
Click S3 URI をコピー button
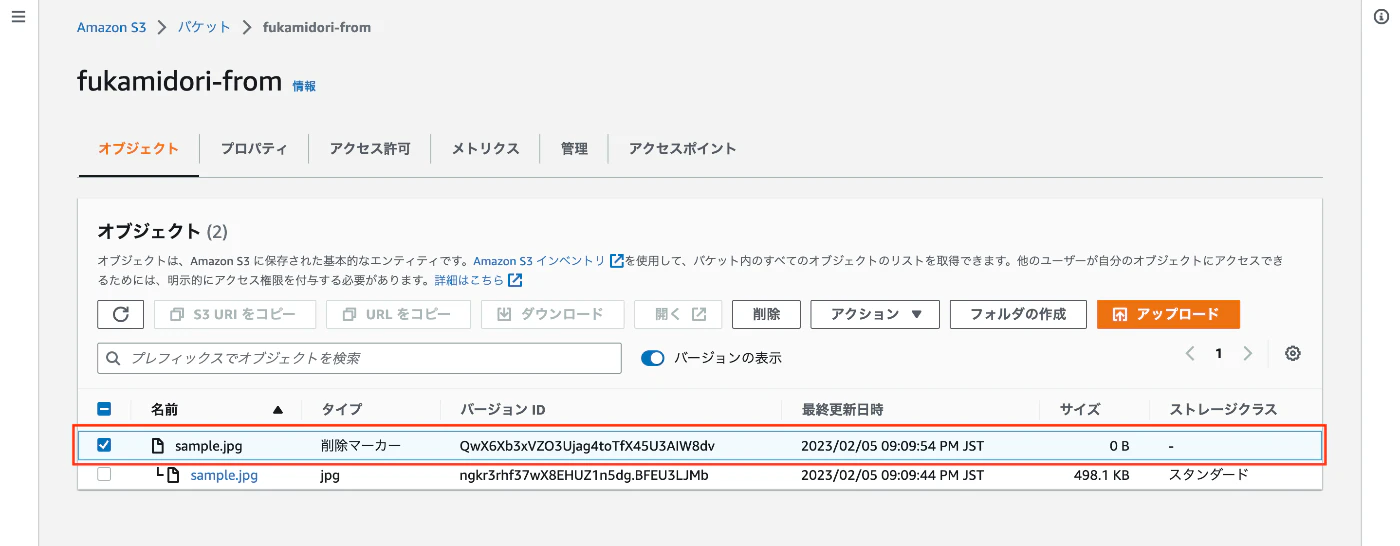(x=235, y=314)
